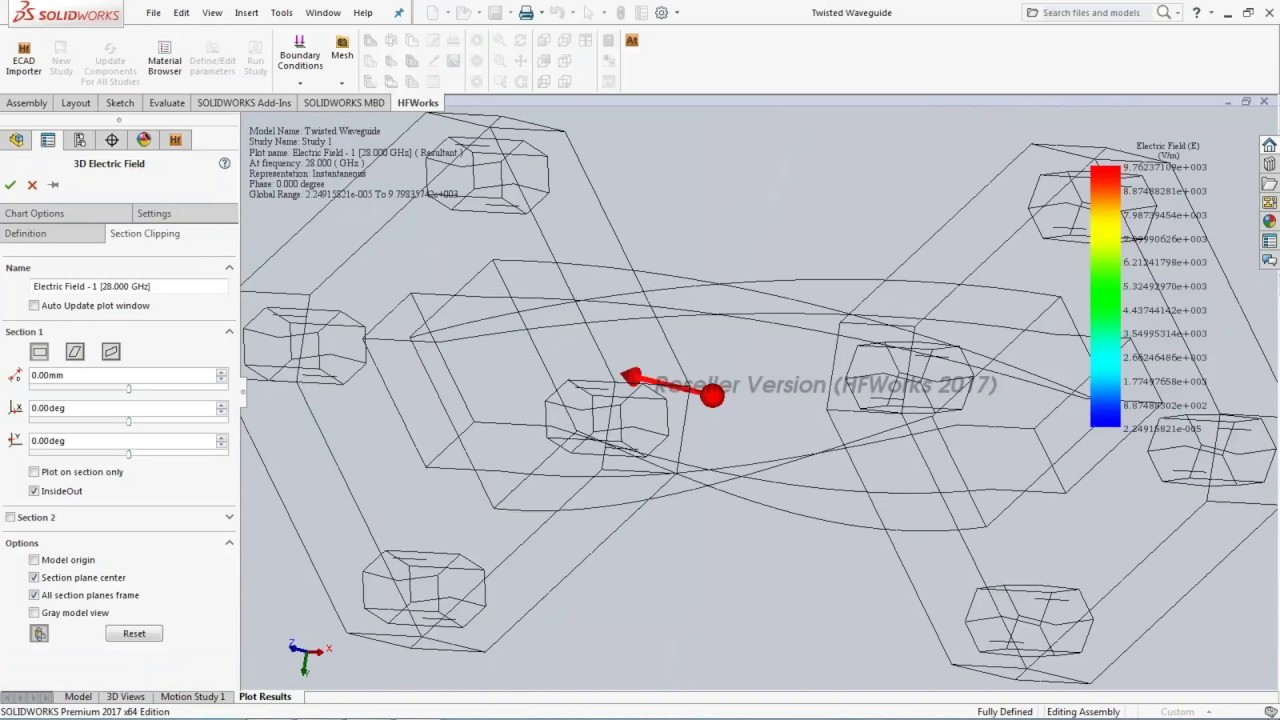1280x720 pixels.
Task: Select the third section plane type icon
Action: [111, 351]
